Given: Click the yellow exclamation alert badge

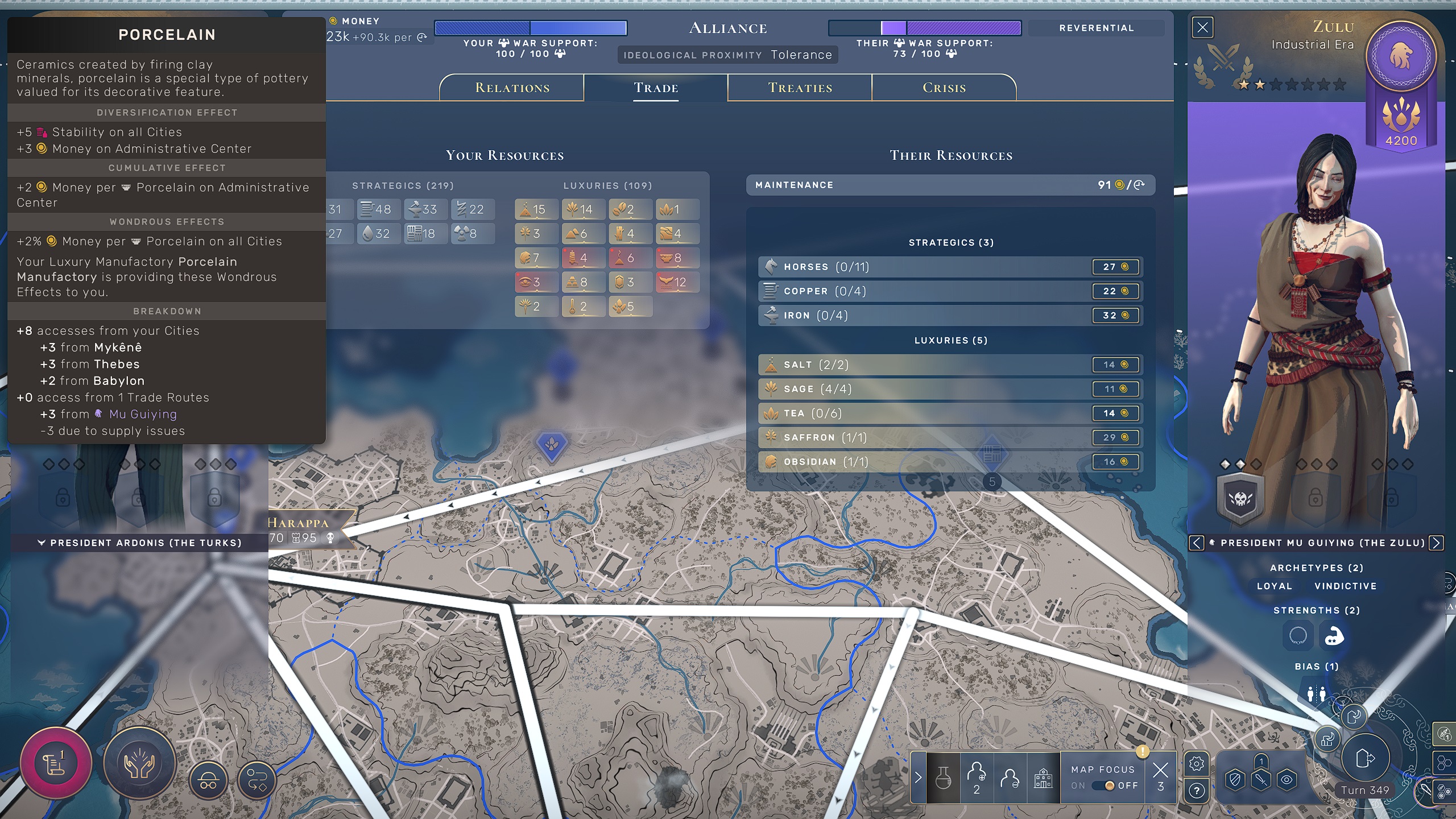Looking at the screenshot, I should pos(1142,752).
